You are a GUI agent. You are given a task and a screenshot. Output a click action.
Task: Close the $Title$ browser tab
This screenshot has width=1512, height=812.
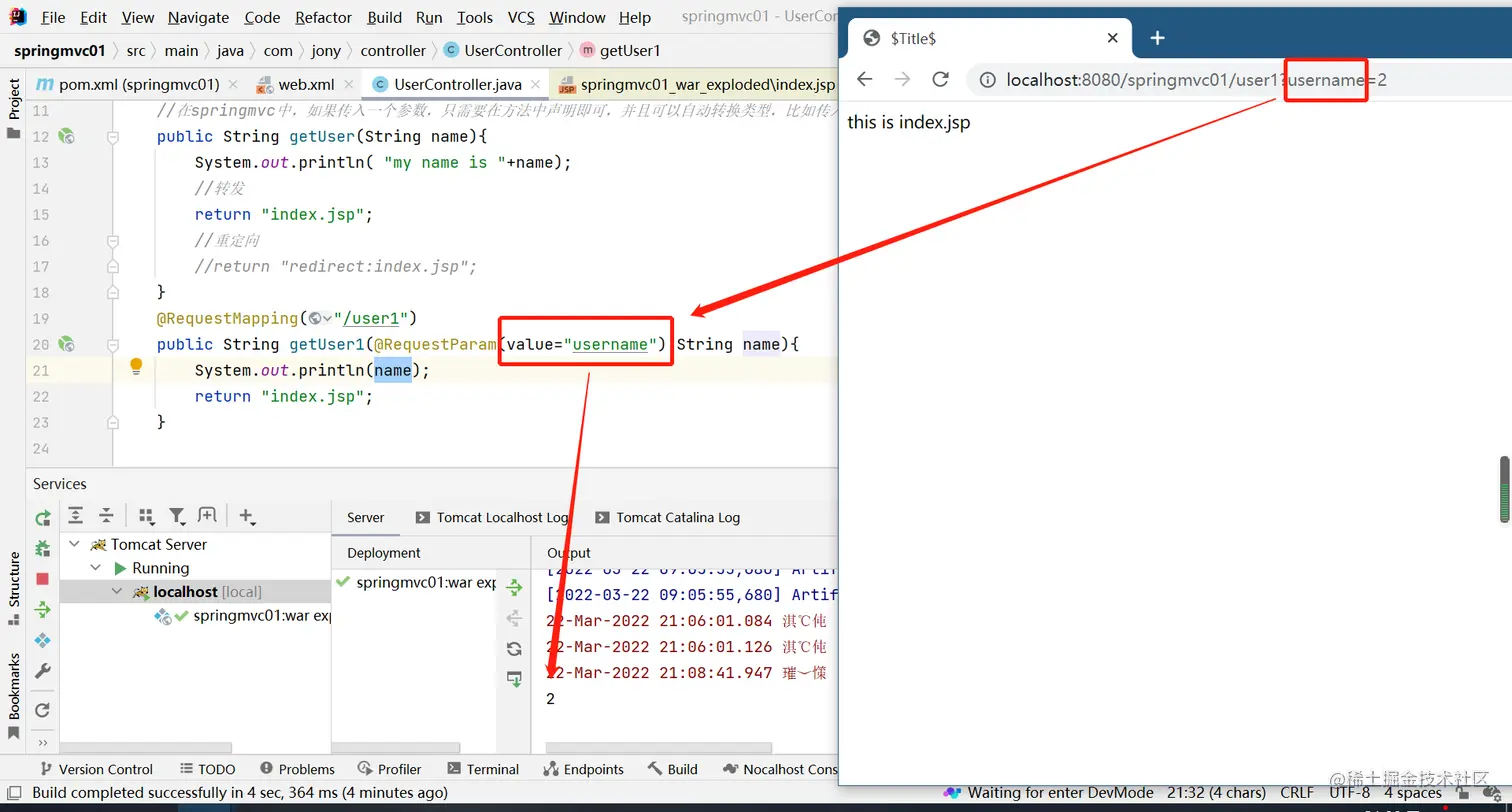tap(1112, 38)
